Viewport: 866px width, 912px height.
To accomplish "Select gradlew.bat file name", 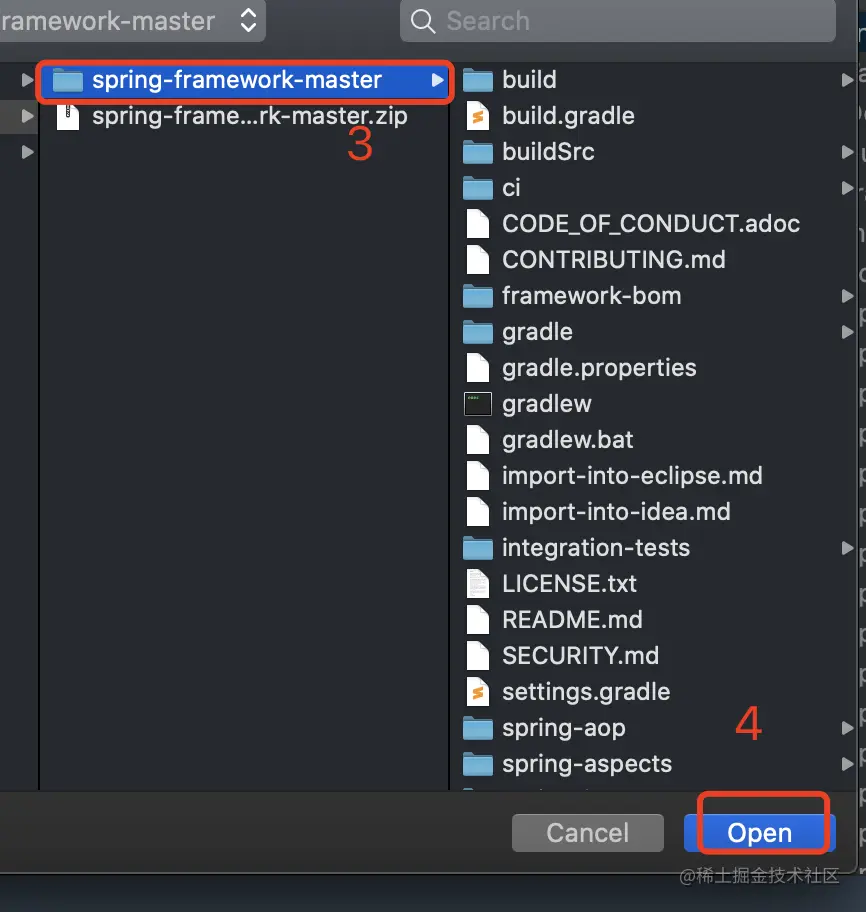I will click(568, 440).
